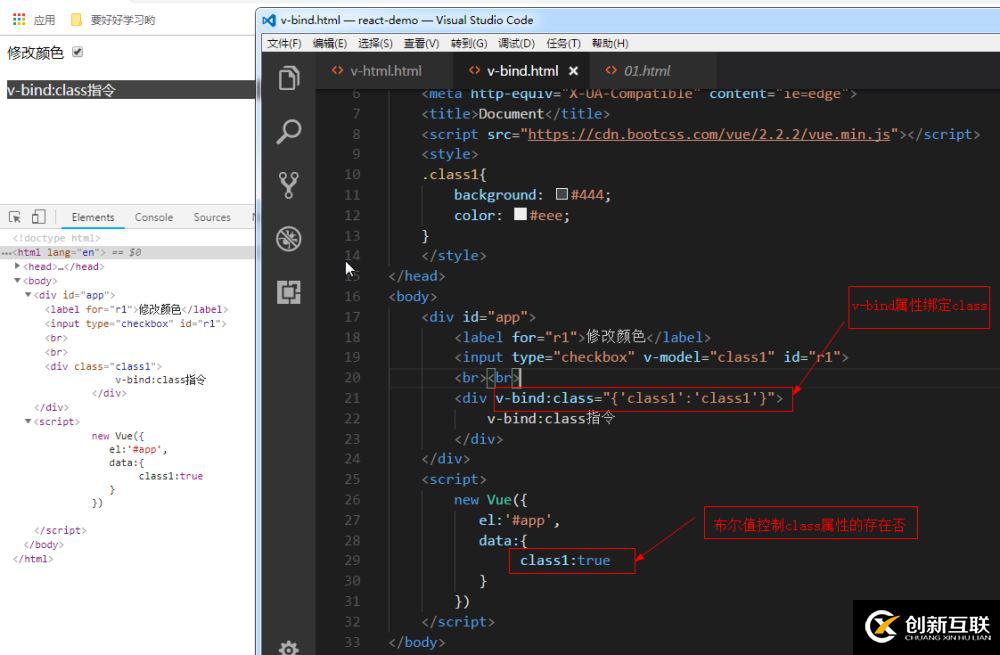This screenshot has width=1000, height=655.
Task: Open the Manage gear in VS Code
Action: [289, 648]
